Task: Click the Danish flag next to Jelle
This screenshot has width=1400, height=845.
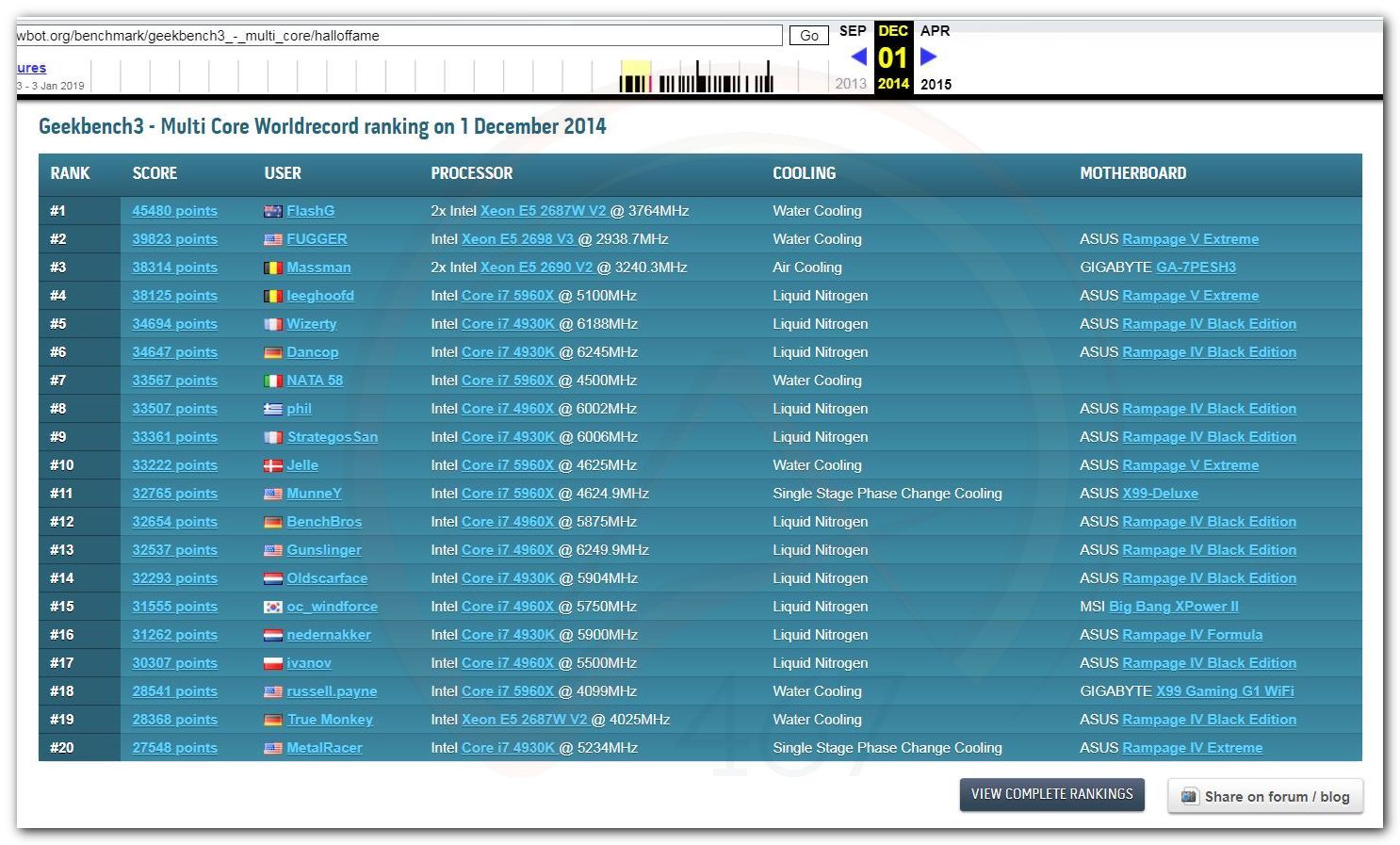Action: [273, 466]
